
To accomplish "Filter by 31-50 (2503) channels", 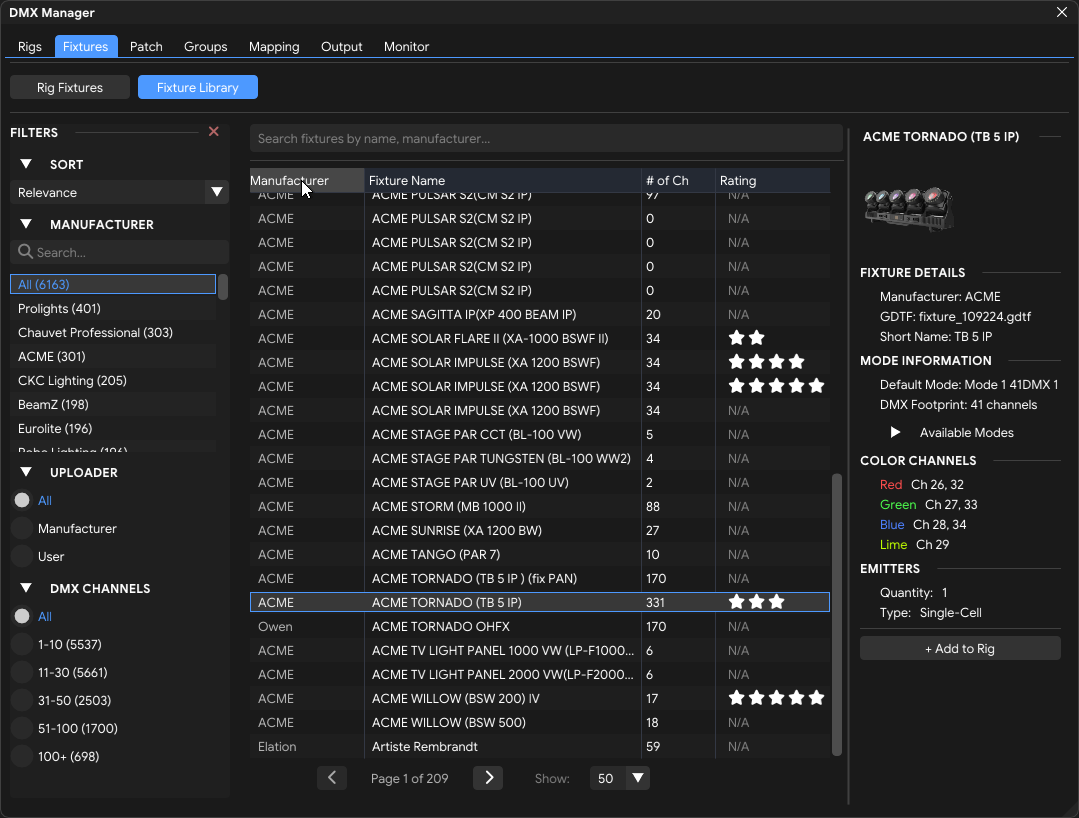I will pyautogui.click(x=22, y=700).
